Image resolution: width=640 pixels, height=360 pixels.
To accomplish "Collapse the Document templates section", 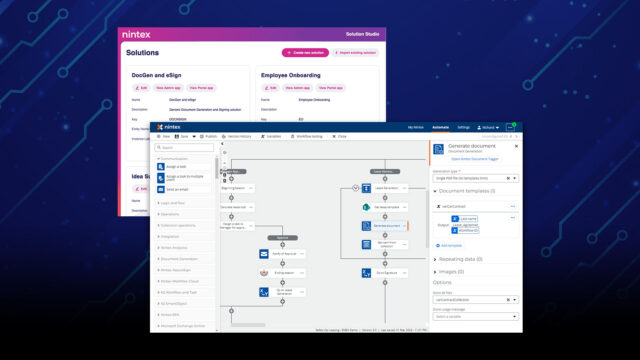I will (464, 191).
